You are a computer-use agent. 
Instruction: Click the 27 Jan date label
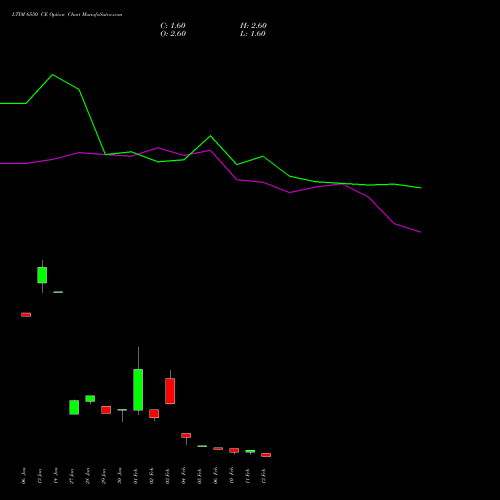click(x=72, y=476)
